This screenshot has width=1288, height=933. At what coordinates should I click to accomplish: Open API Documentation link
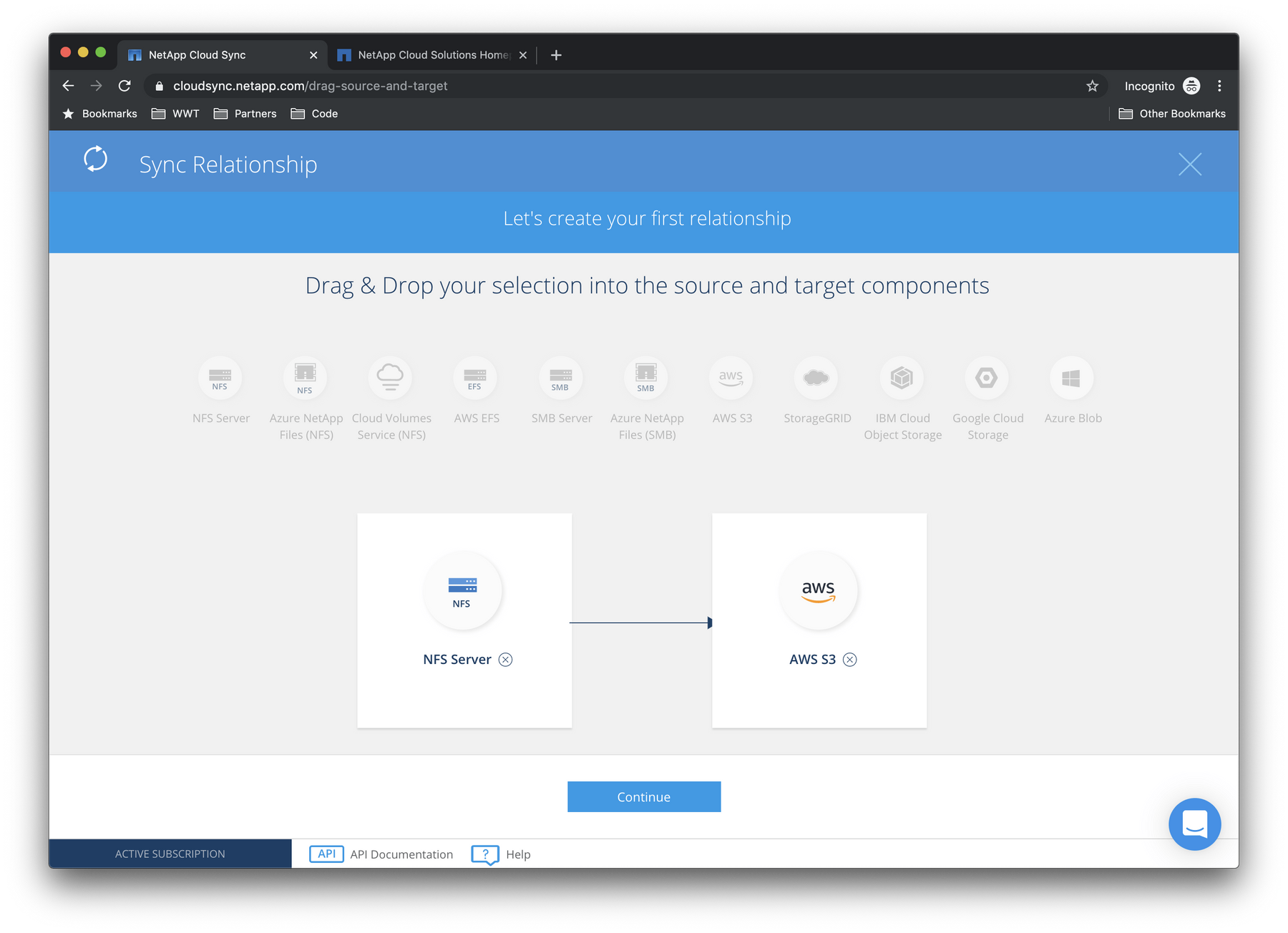[x=401, y=854]
